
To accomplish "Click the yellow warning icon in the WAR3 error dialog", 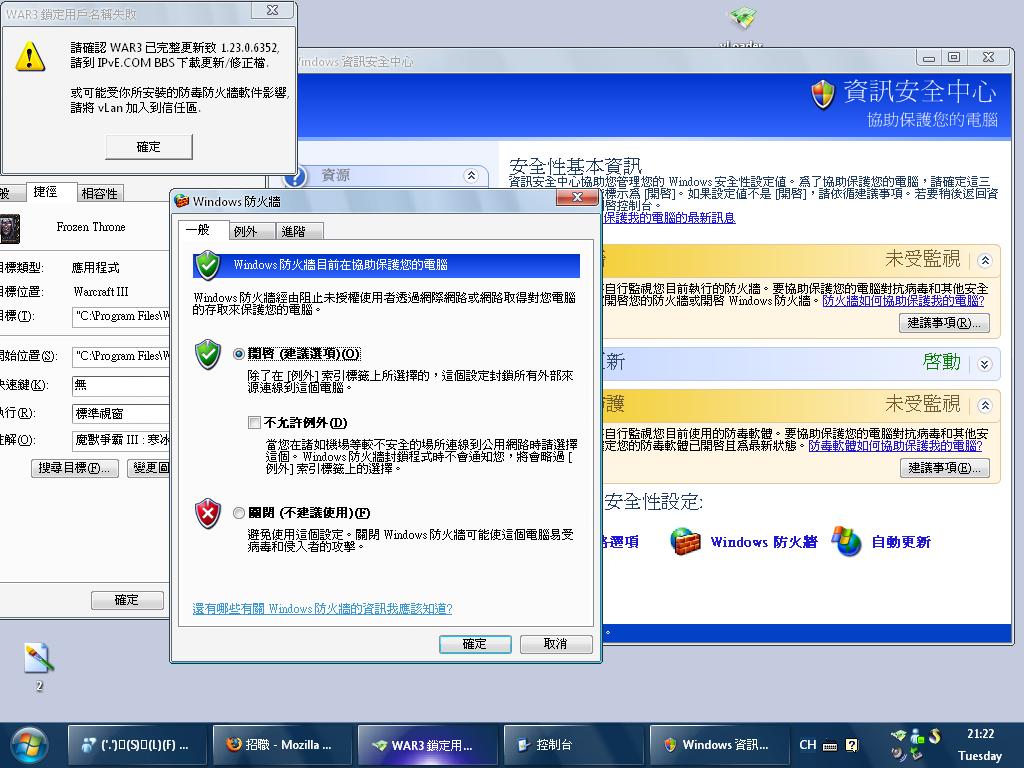I will coord(30,56).
